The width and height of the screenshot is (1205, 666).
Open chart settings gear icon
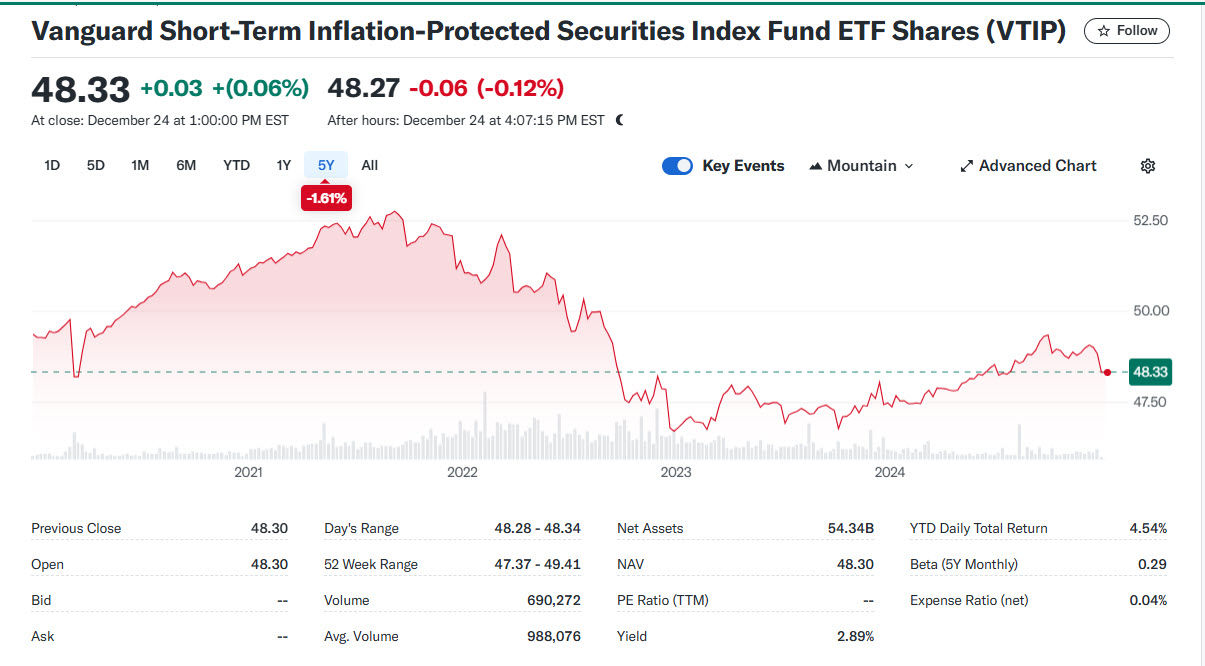(x=1148, y=166)
